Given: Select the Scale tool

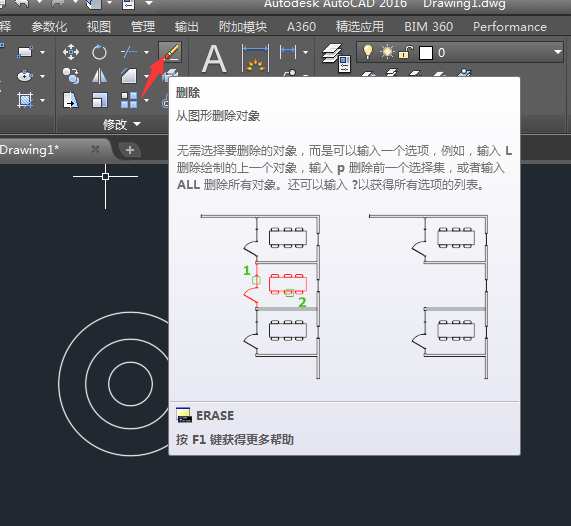Looking at the screenshot, I should click(x=99, y=100).
